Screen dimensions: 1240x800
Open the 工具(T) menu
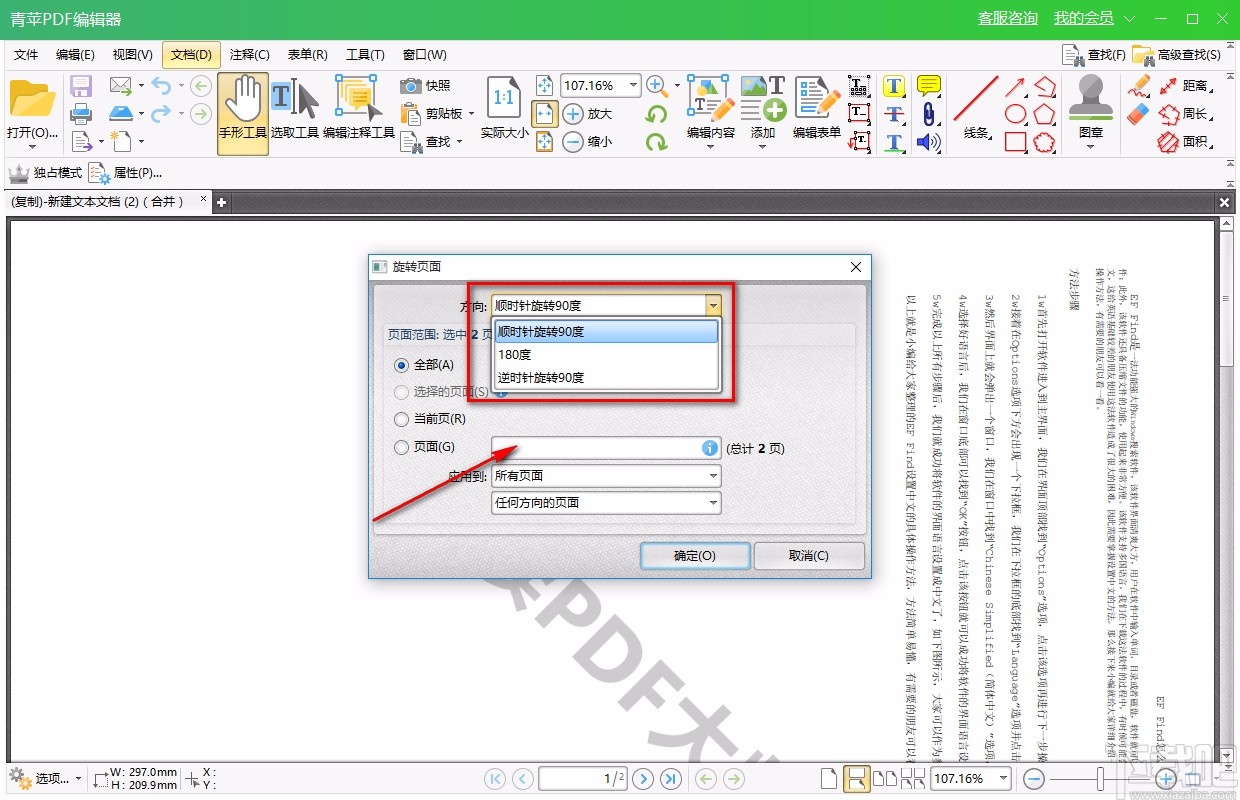pos(365,55)
